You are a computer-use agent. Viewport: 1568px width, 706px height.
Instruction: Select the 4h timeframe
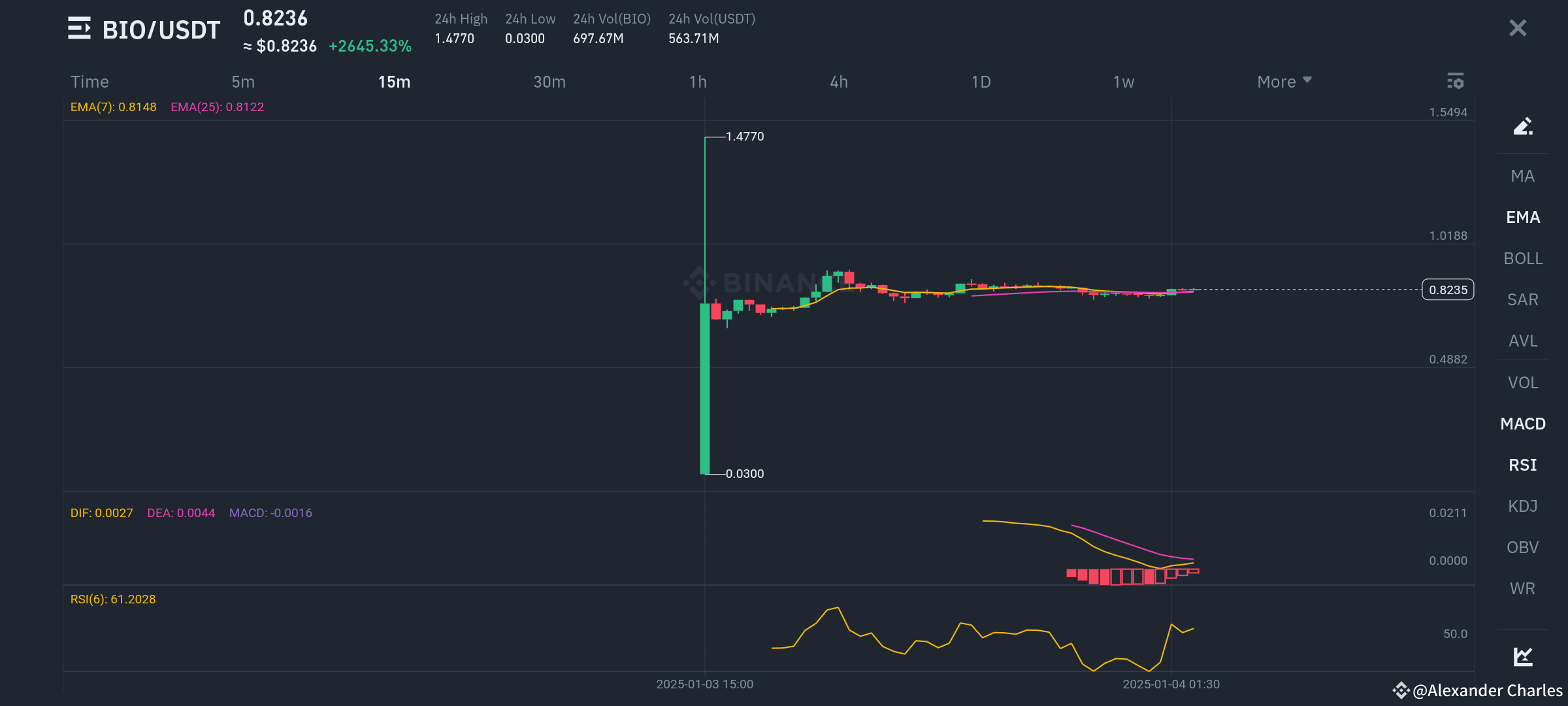[839, 82]
